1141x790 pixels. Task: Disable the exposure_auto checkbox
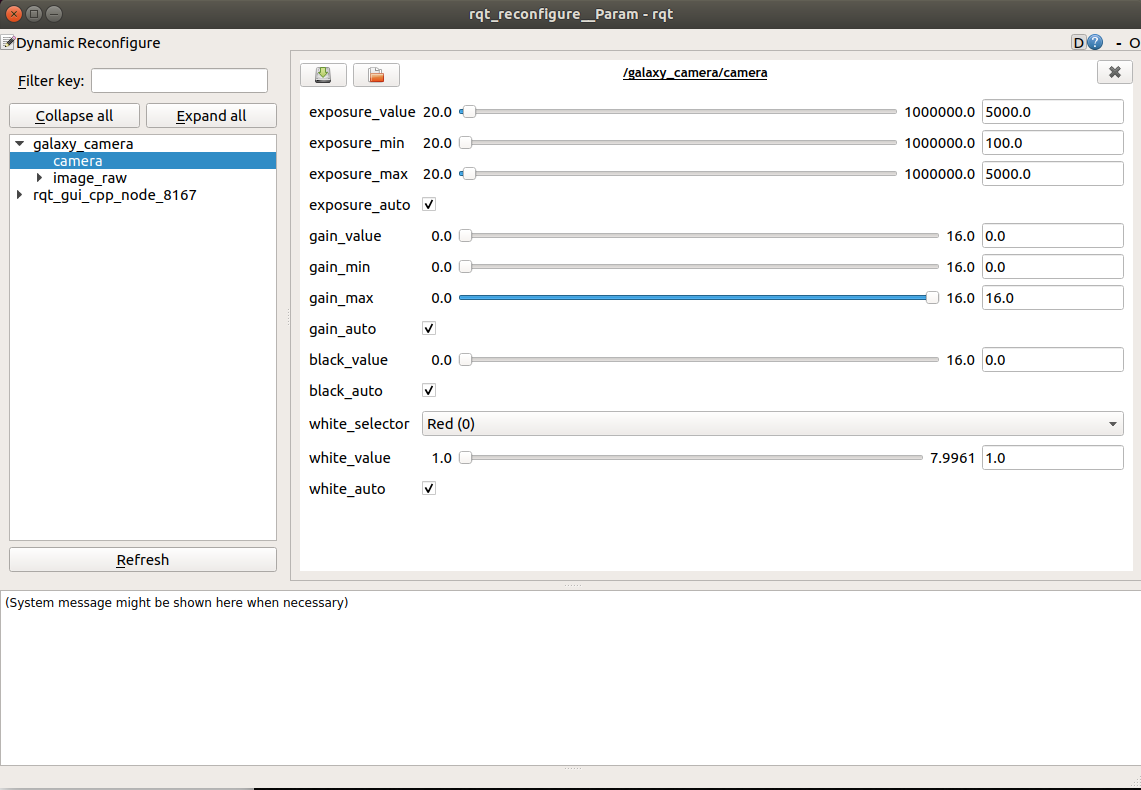[x=429, y=205]
